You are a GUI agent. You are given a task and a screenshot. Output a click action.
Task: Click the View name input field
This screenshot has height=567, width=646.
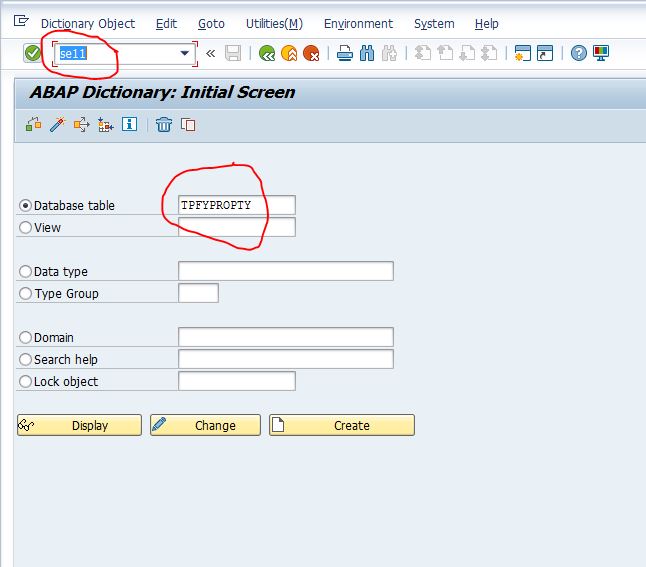coord(237,227)
